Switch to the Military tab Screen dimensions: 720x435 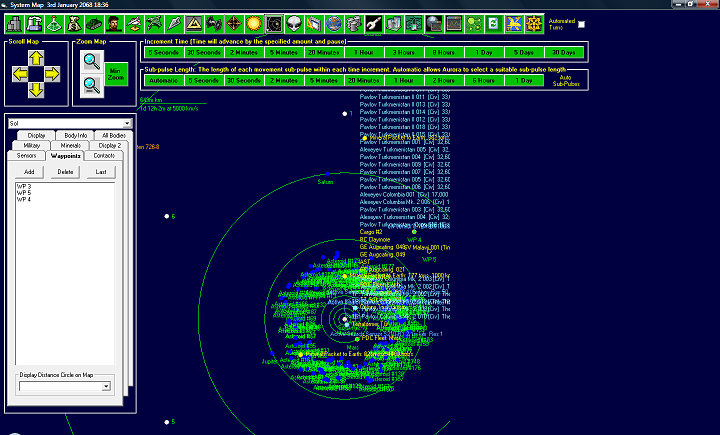32,146
